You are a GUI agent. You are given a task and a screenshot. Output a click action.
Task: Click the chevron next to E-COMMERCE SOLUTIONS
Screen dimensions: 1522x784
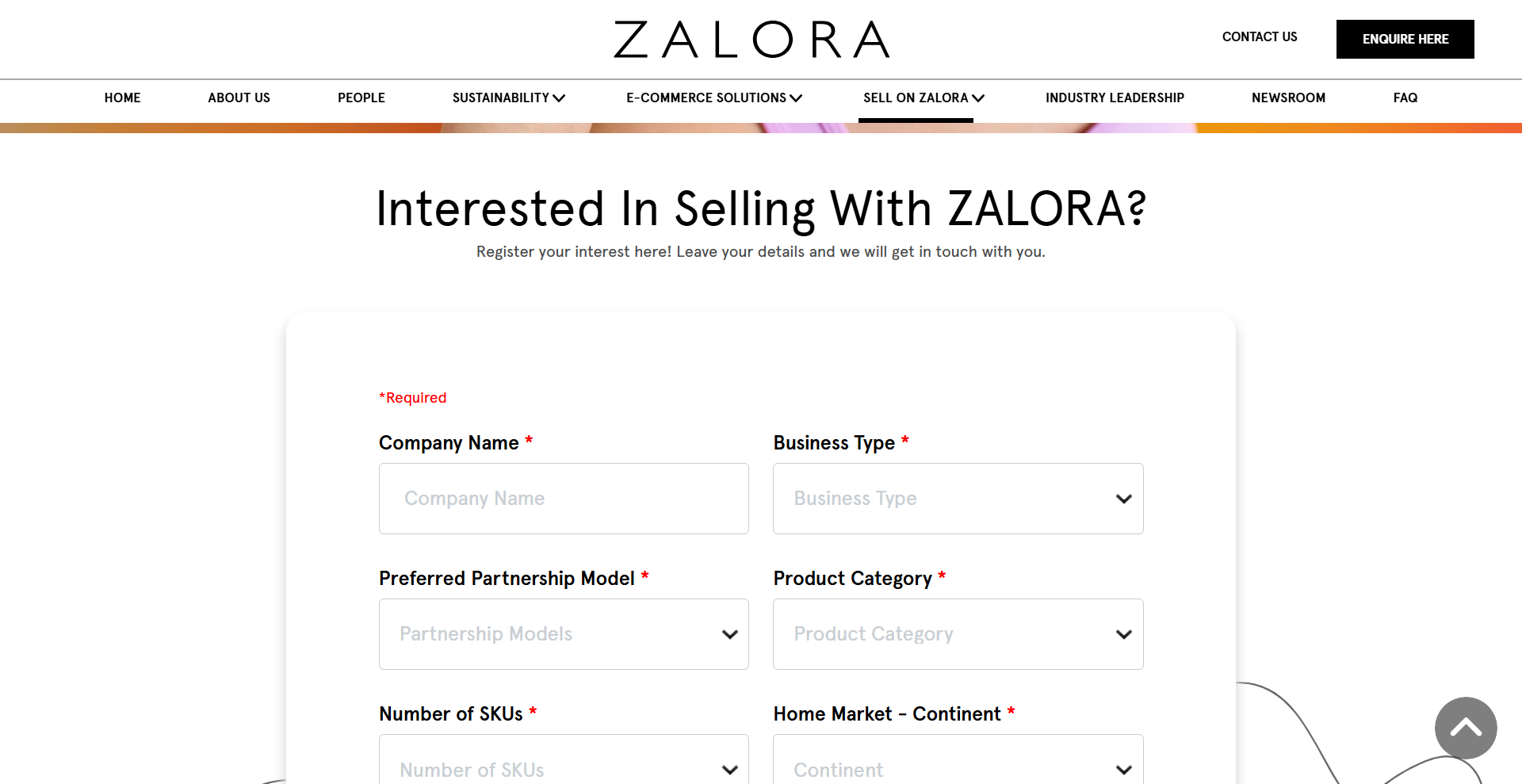(796, 98)
